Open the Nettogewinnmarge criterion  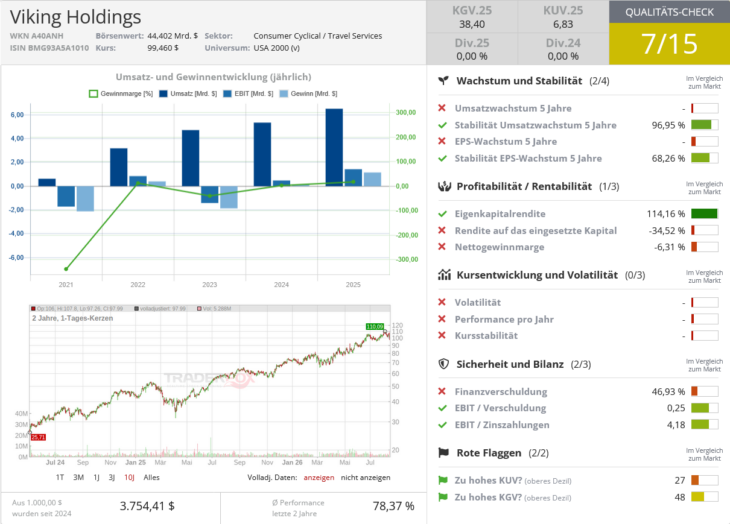pyautogui.click(x=500, y=247)
